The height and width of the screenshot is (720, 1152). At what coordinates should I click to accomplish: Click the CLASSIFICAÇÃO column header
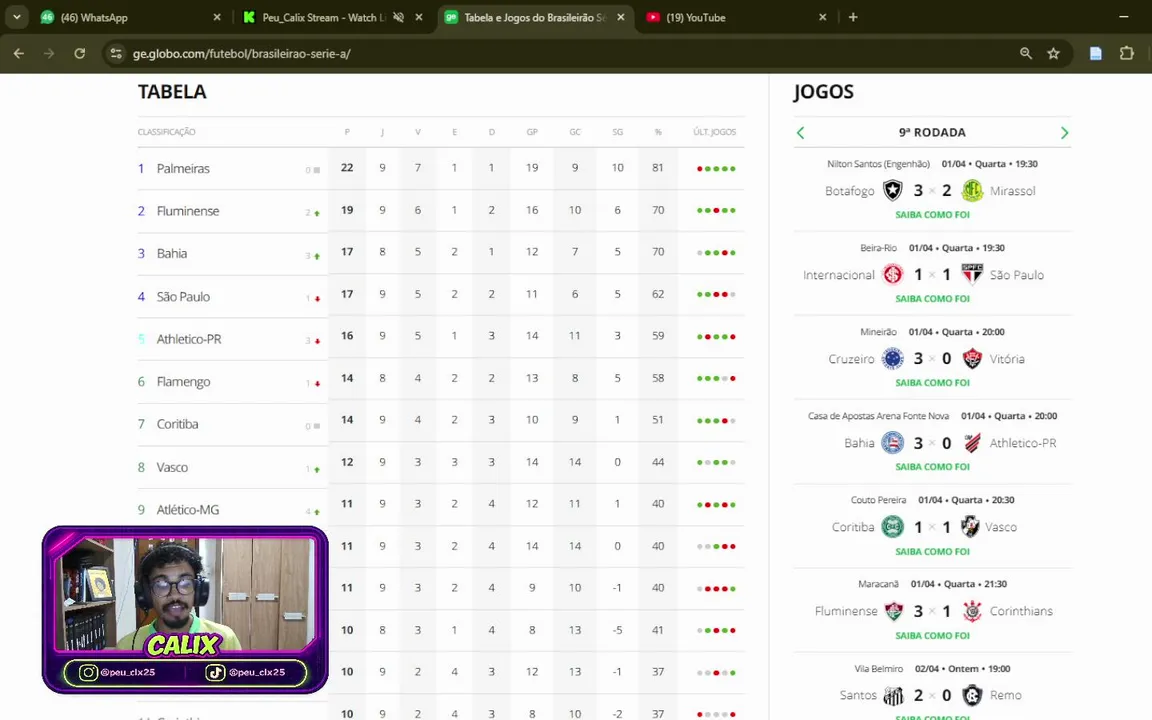click(x=167, y=132)
